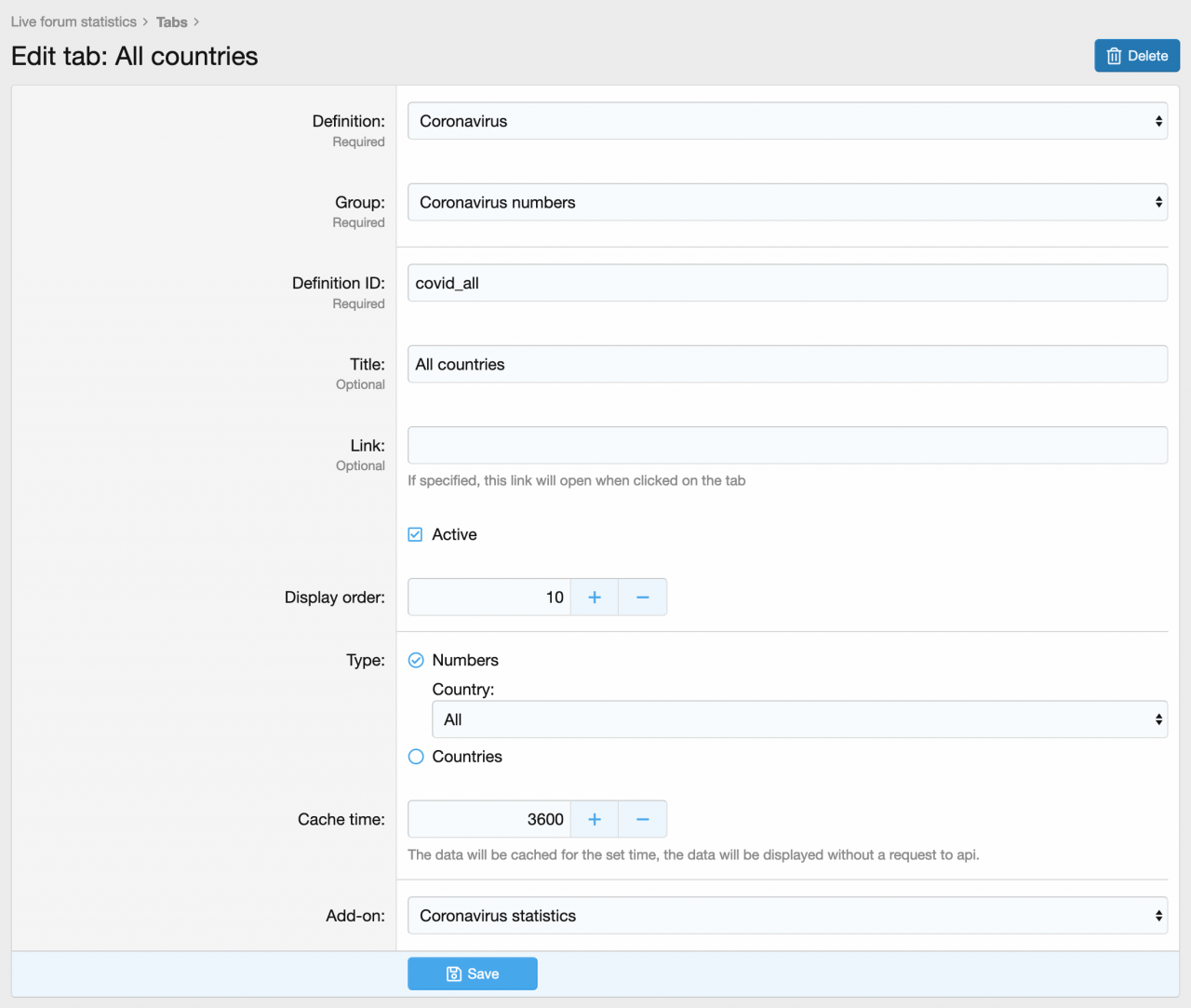Viewport: 1191px width, 1008px height.
Task: Click the Display order number field
Action: pos(489,598)
